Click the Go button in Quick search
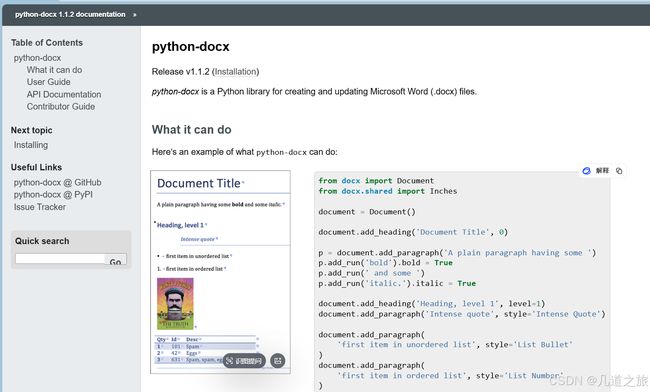Viewport: 650px width, 392px height. pos(116,260)
